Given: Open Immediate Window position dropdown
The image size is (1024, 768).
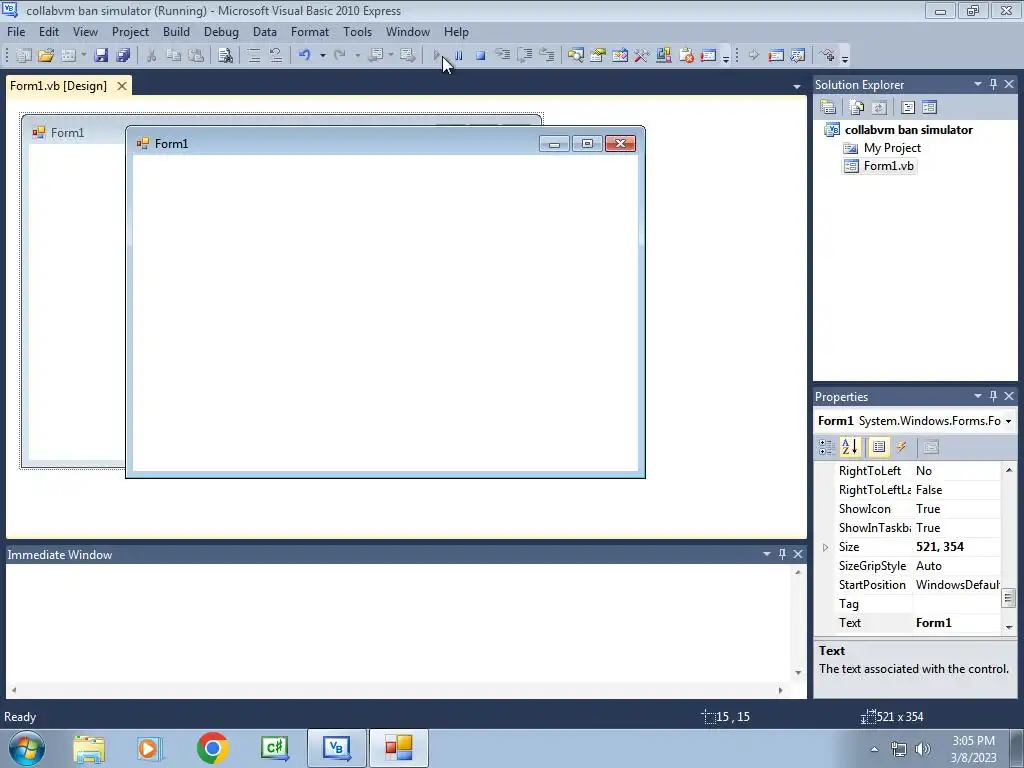Looking at the screenshot, I should (767, 554).
